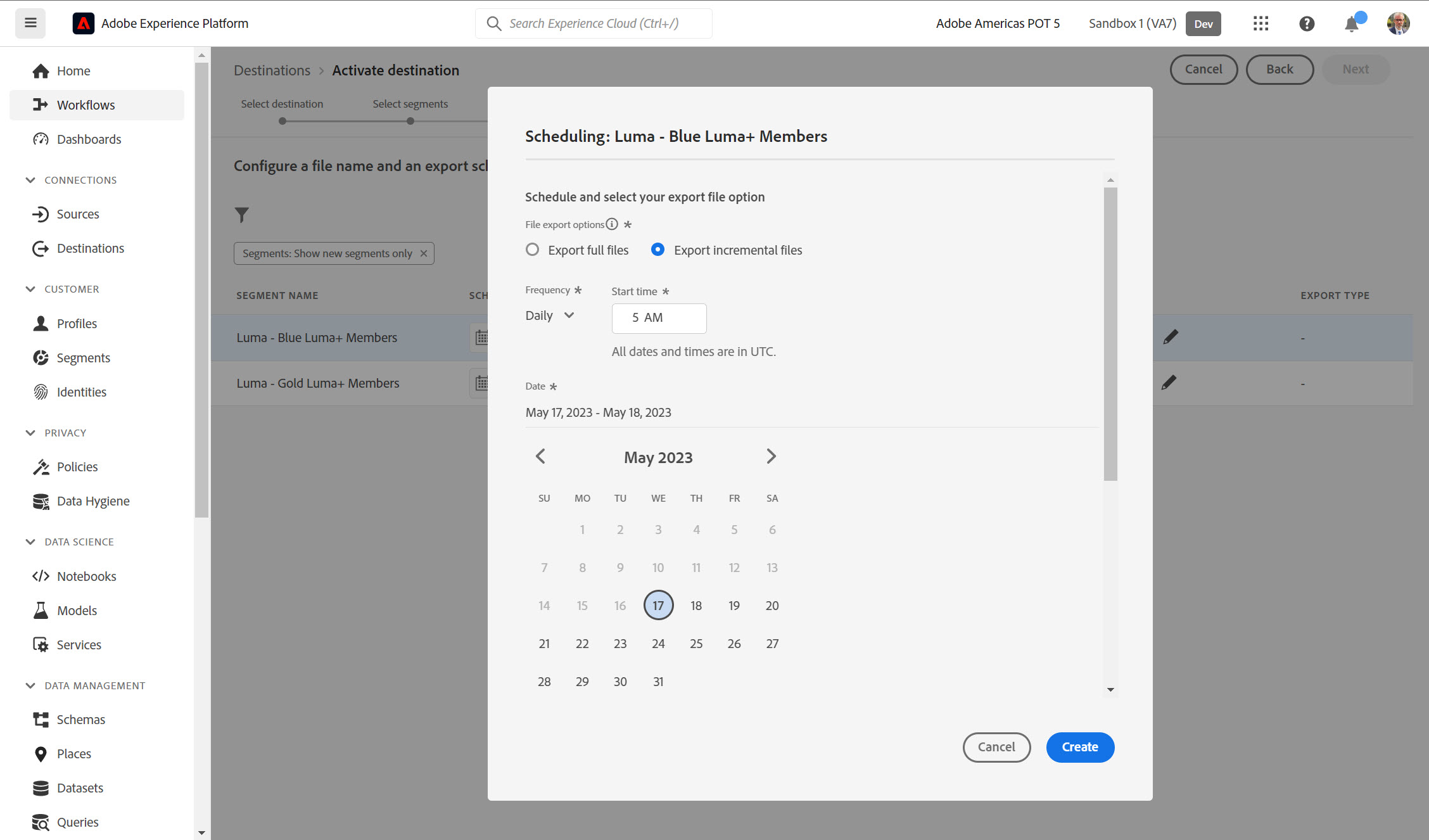Click the Search Experience Cloud field
The image size is (1429, 840).
(x=594, y=23)
